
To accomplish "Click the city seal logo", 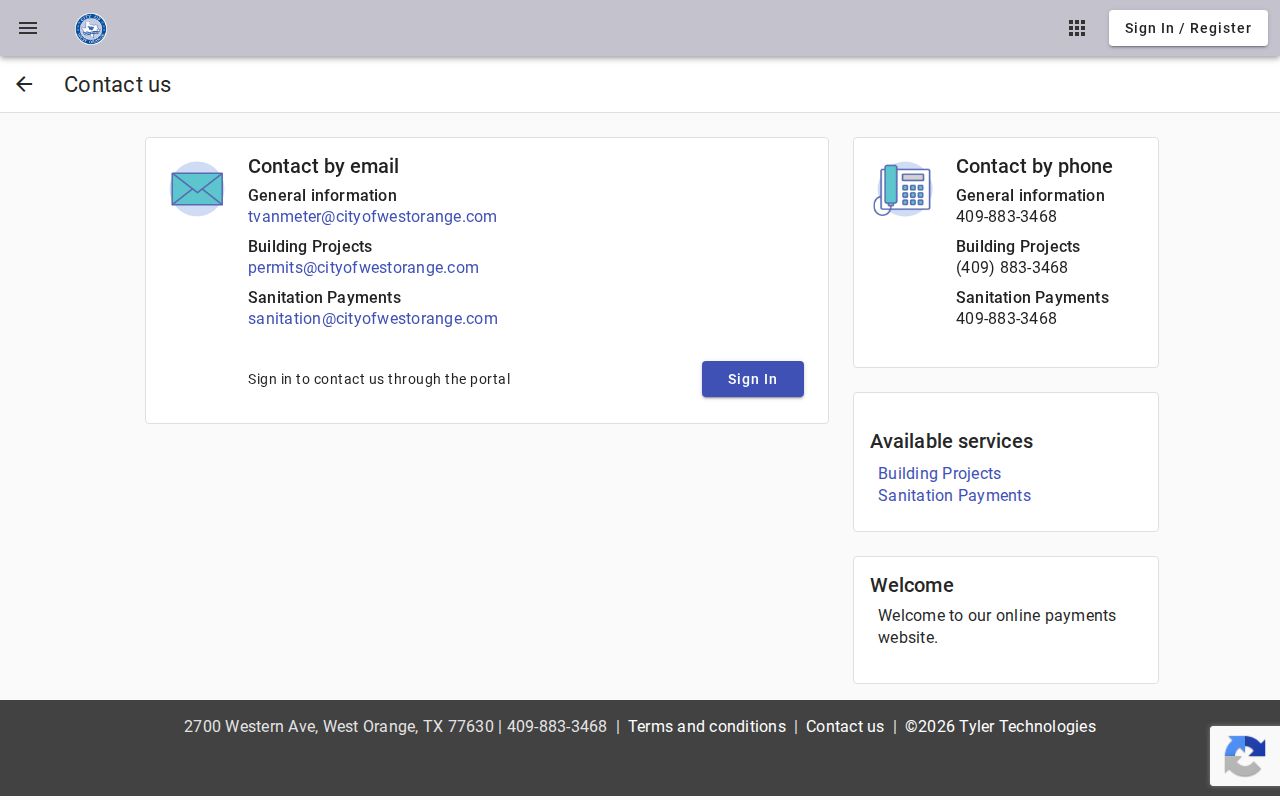I will 91,29.
